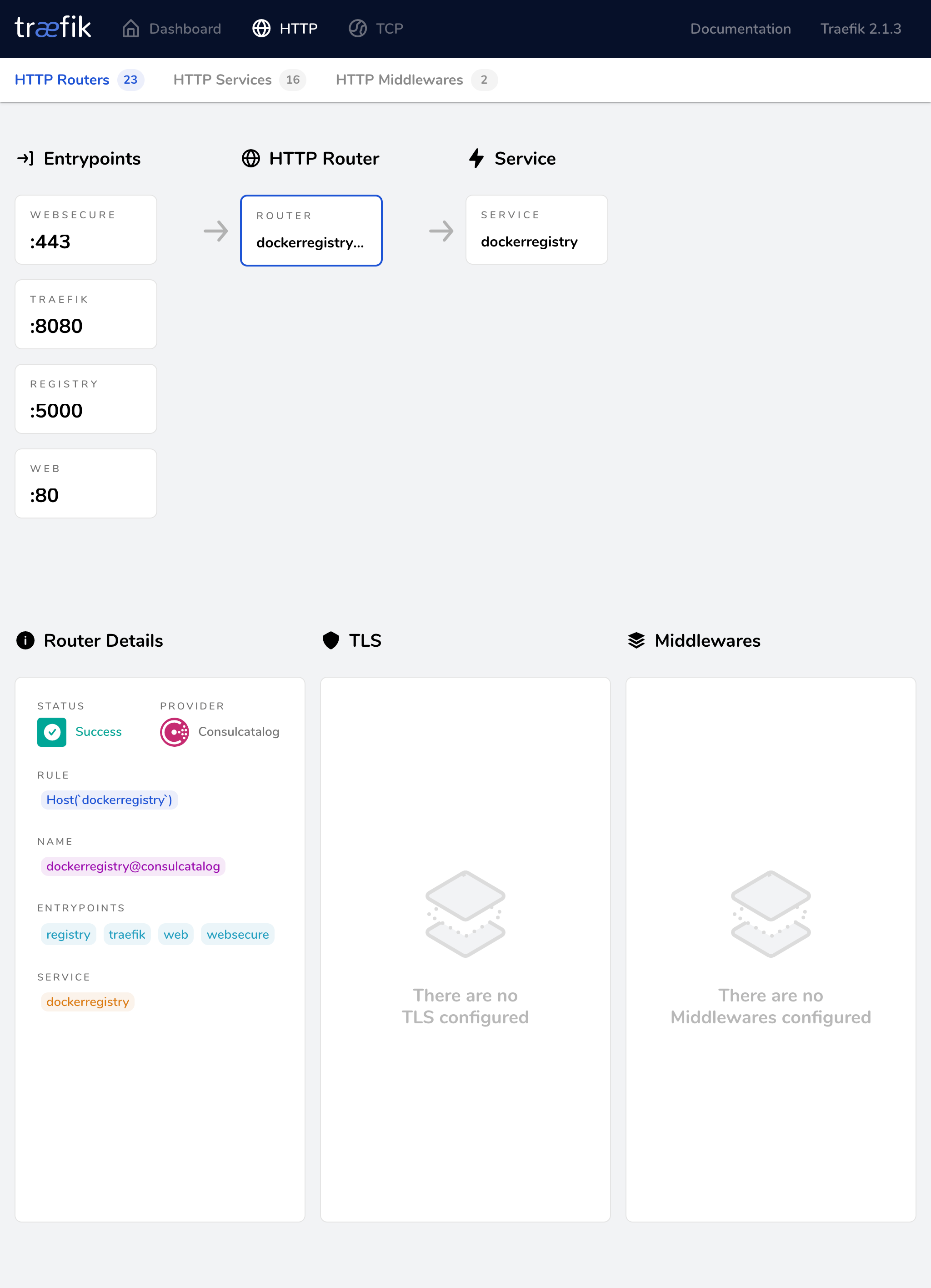The width and height of the screenshot is (931, 1288).
Task: Click the Entrypoints section heading
Action: click(x=92, y=158)
